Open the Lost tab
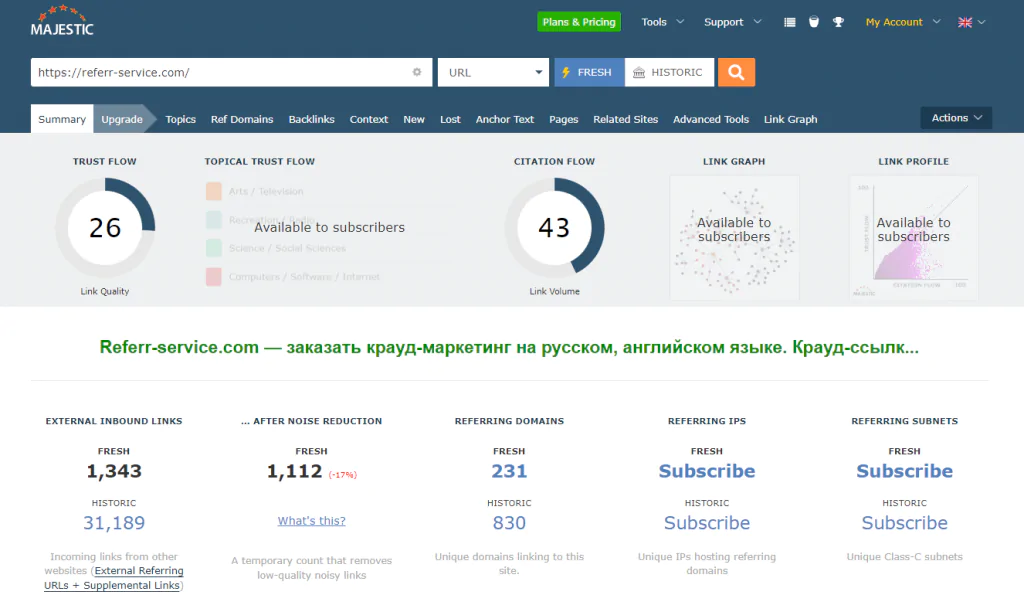 click(450, 120)
